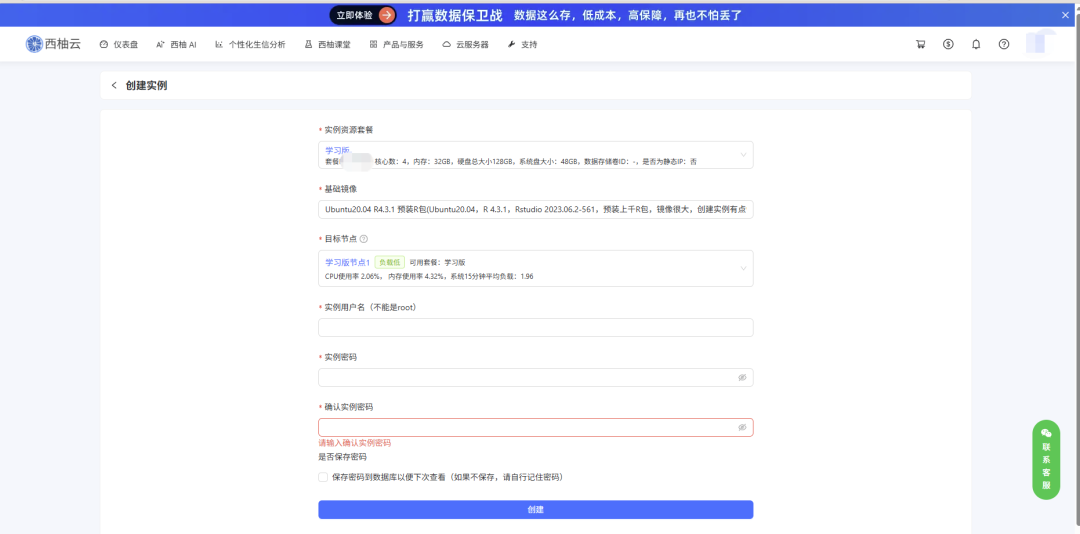Click the 创建 submit button

click(x=536, y=509)
